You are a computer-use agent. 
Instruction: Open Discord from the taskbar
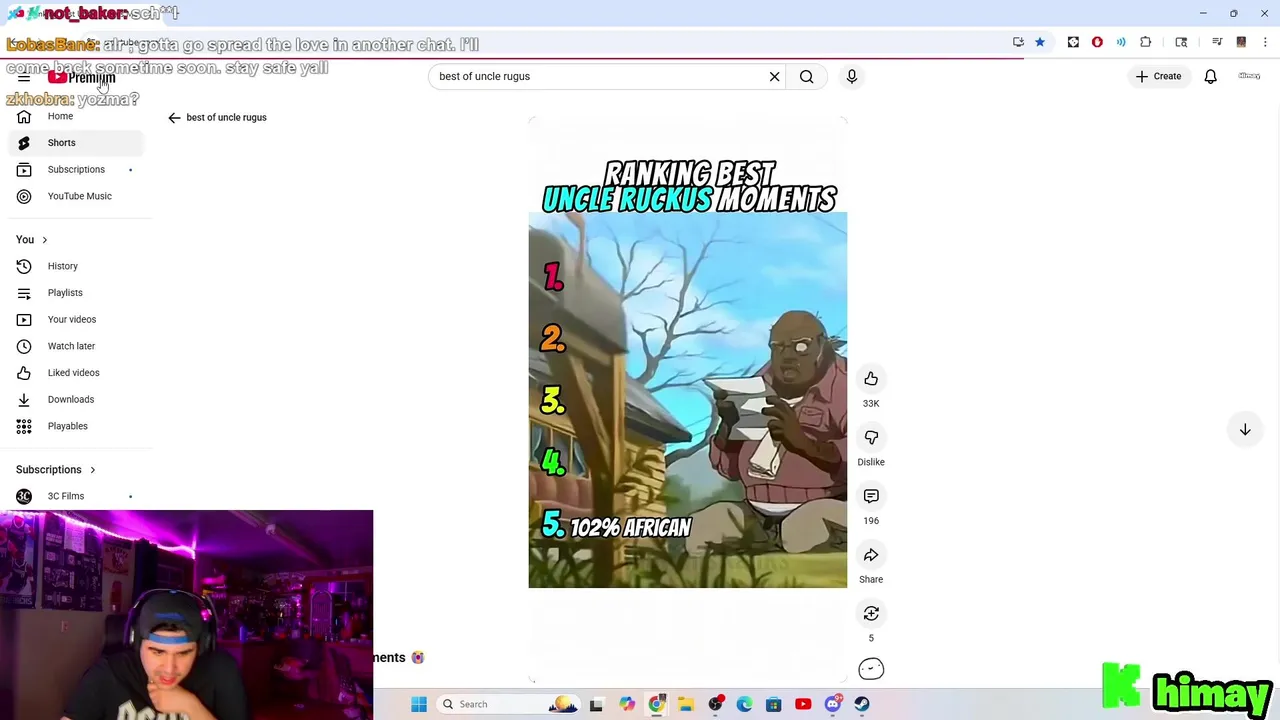point(832,704)
